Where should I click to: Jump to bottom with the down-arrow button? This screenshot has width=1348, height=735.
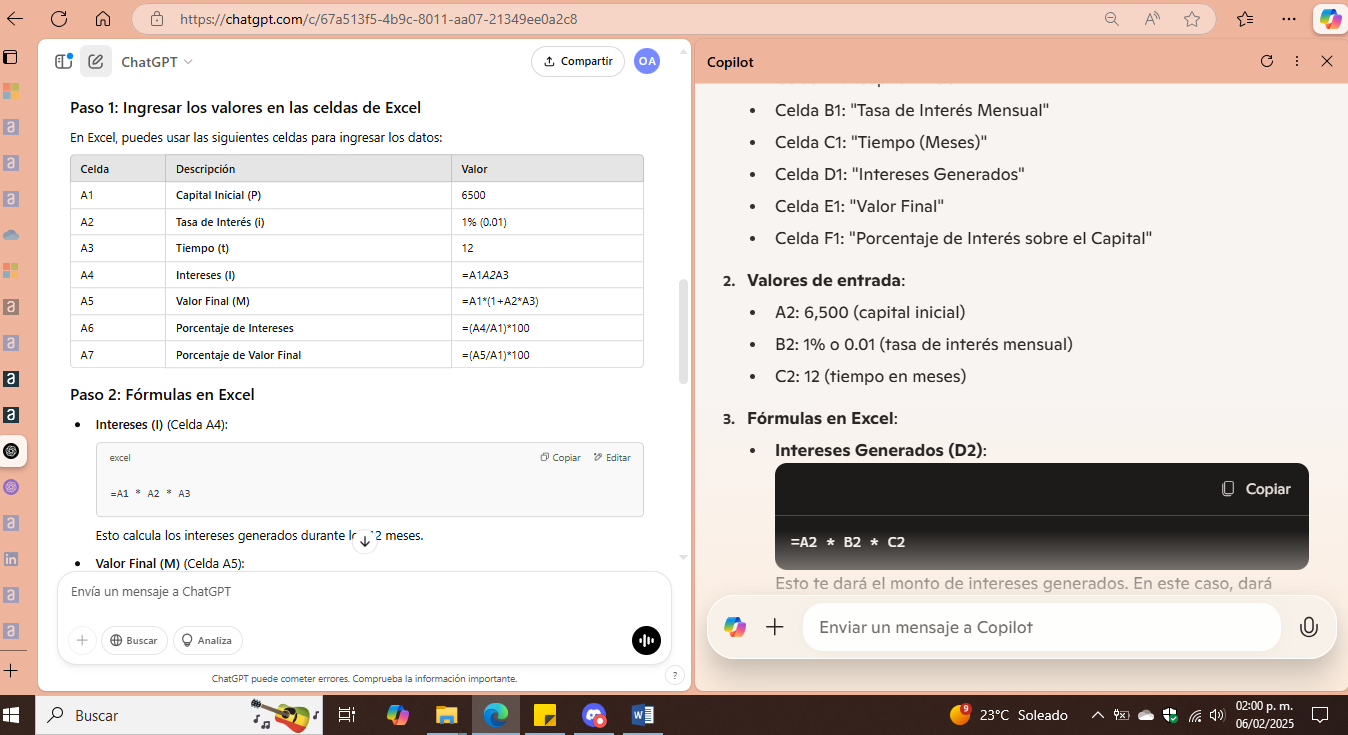[365, 541]
